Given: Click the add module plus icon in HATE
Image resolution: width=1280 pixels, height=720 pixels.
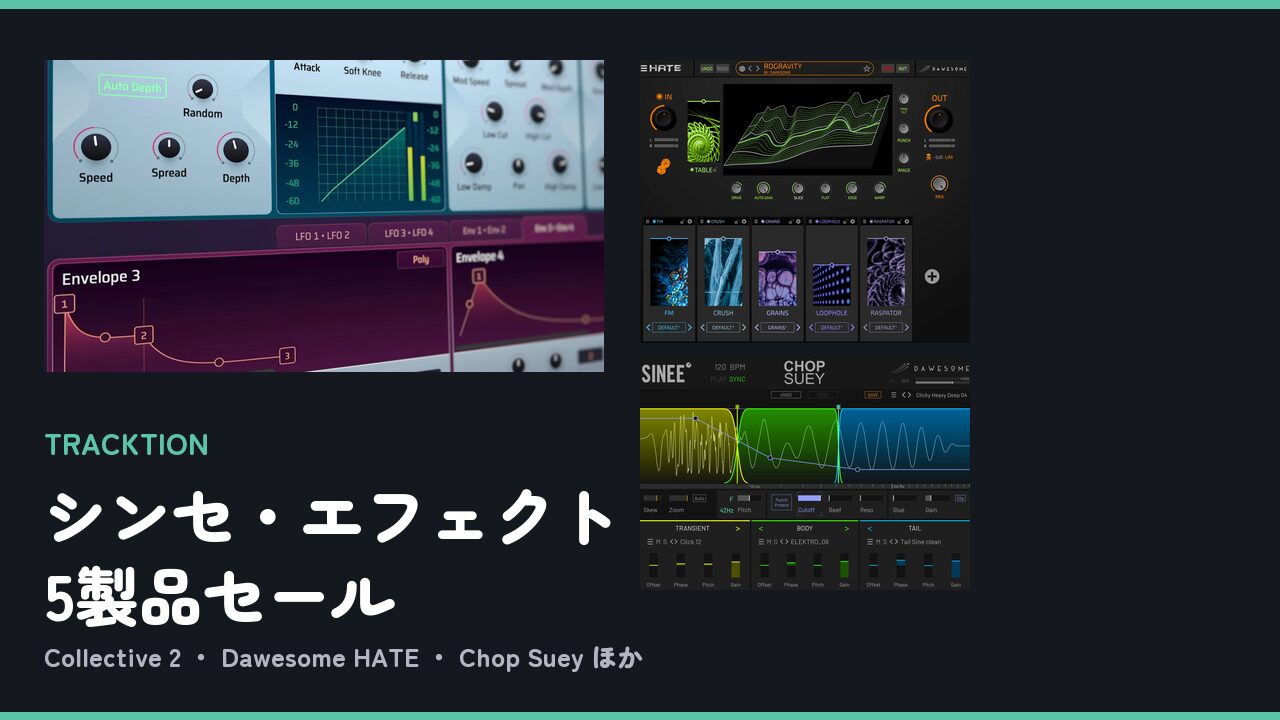Looking at the screenshot, I should [x=931, y=277].
